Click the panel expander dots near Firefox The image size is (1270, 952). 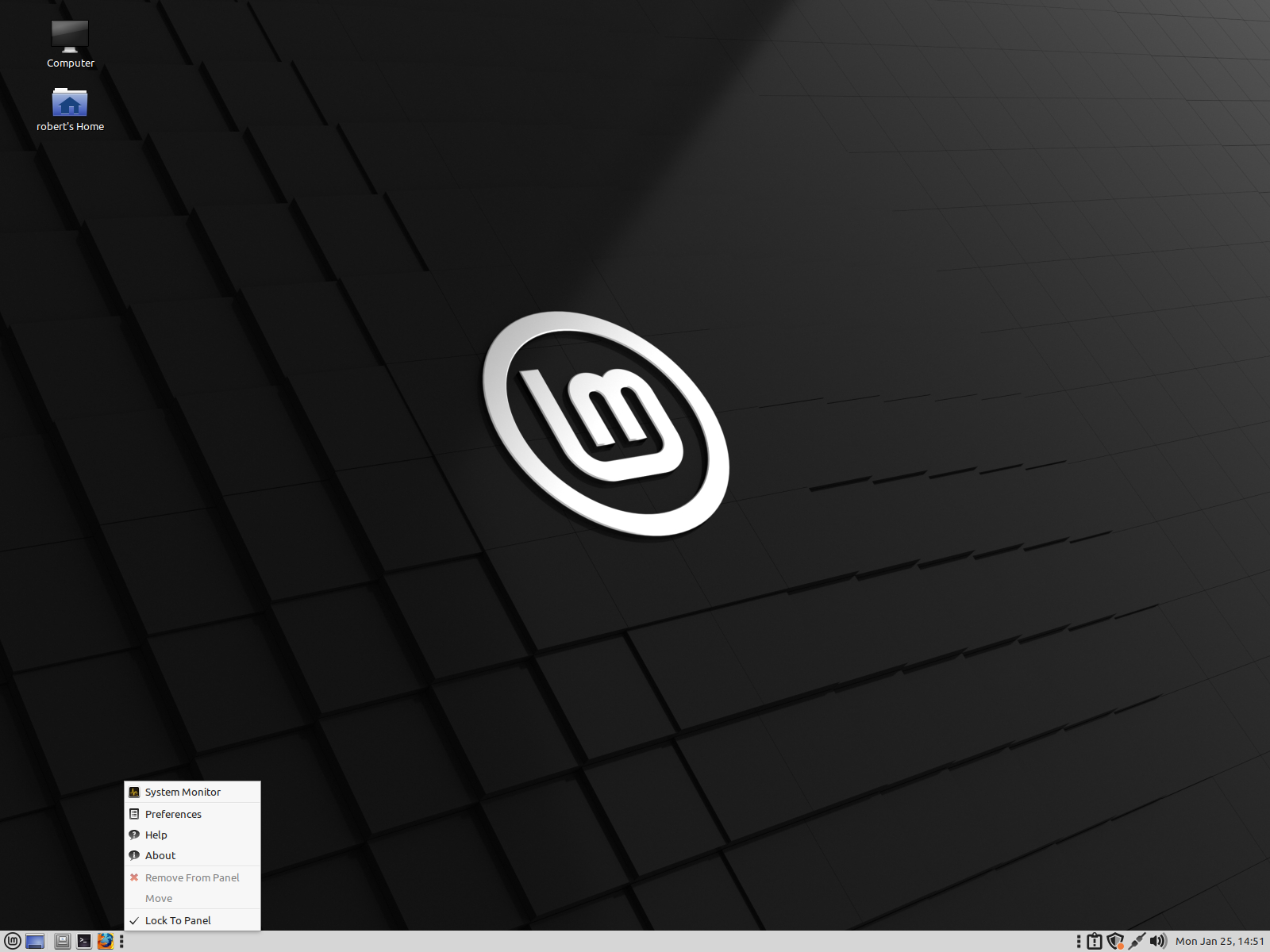coord(121,941)
